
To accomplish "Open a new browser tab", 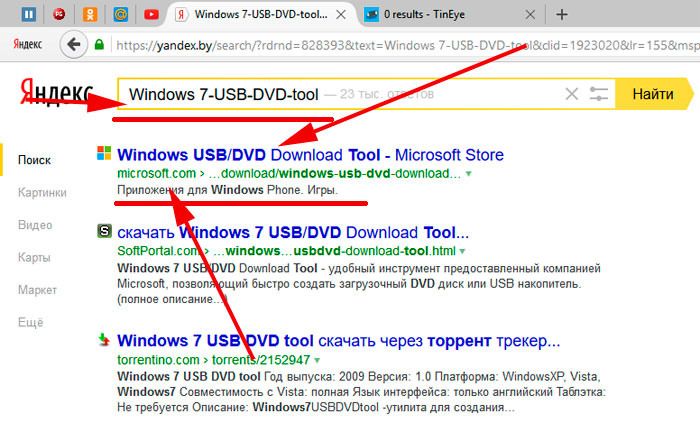I will pyautogui.click(x=562, y=15).
